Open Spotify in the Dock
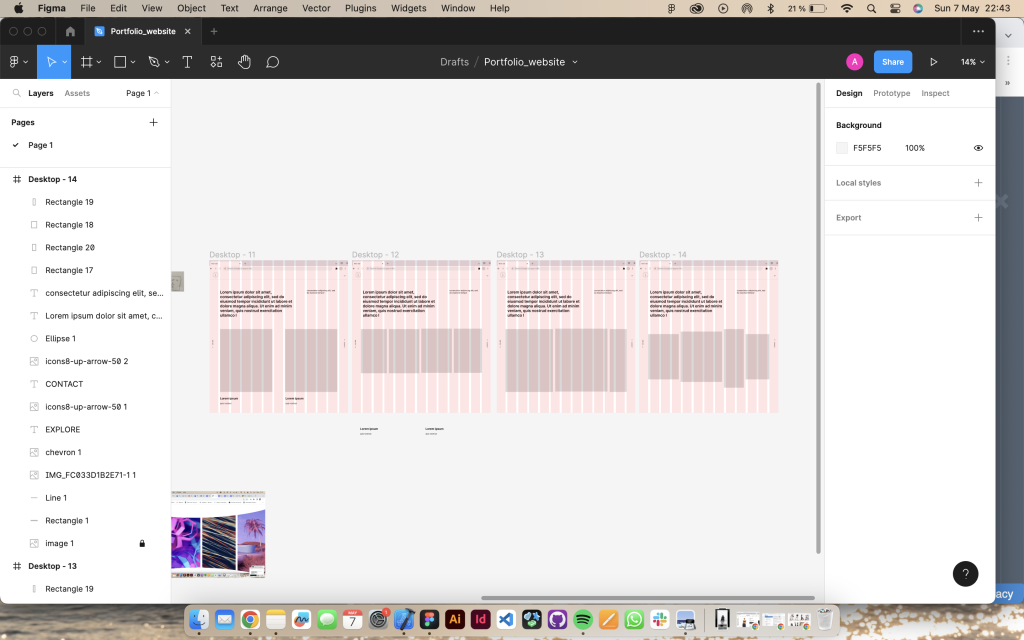Screen dimensions: 1024x640 583,619
